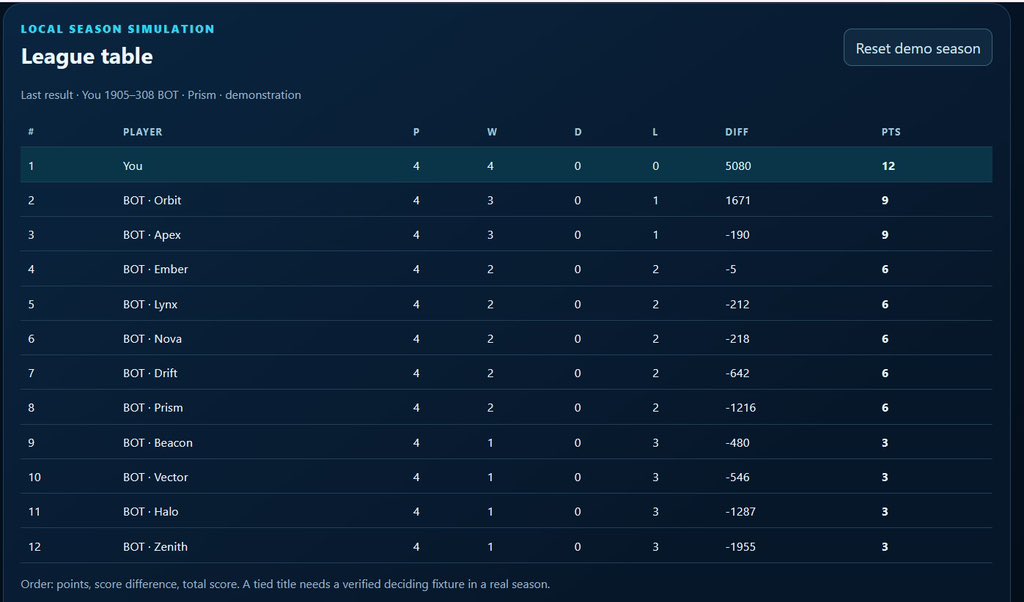Select the 'You' player name cell
The image size is (1024, 602).
(133, 166)
